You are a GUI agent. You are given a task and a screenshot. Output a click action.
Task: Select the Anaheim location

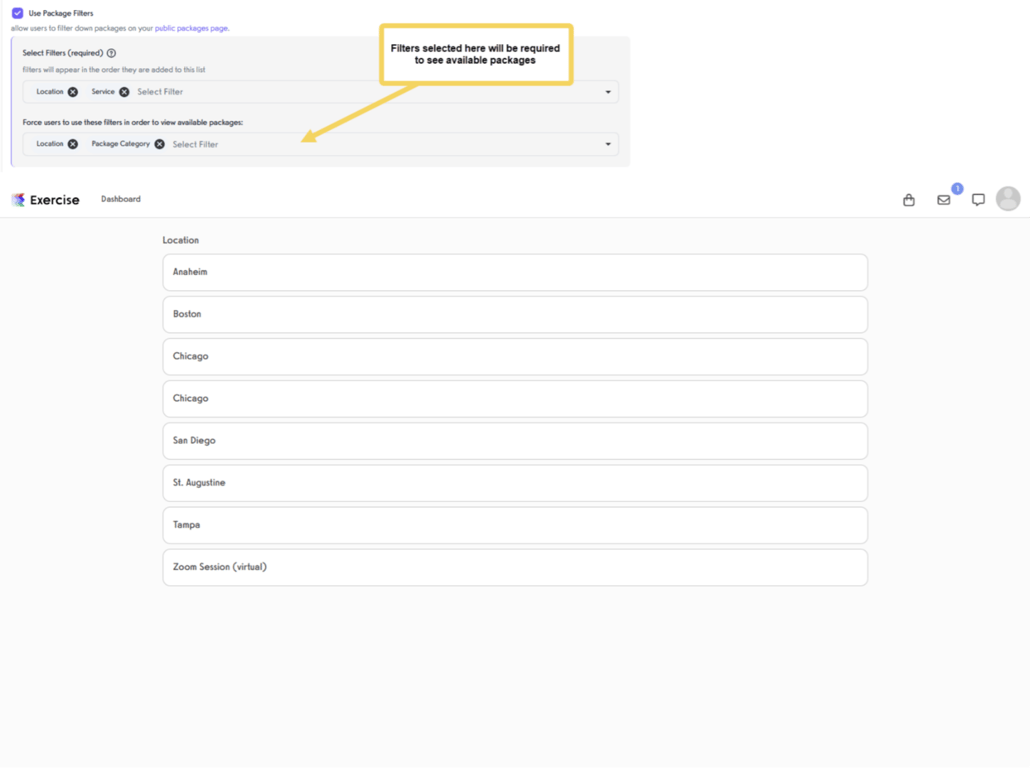(515, 272)
